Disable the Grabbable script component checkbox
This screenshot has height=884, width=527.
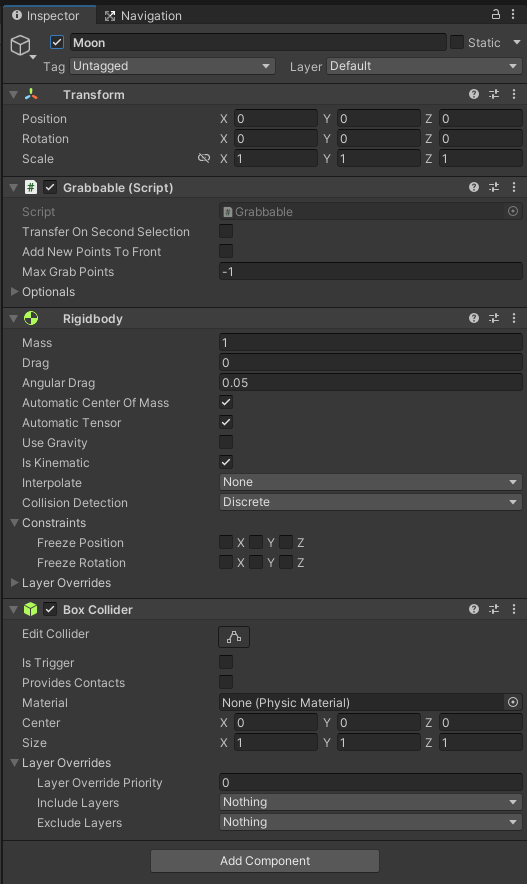tap(50, 187)
